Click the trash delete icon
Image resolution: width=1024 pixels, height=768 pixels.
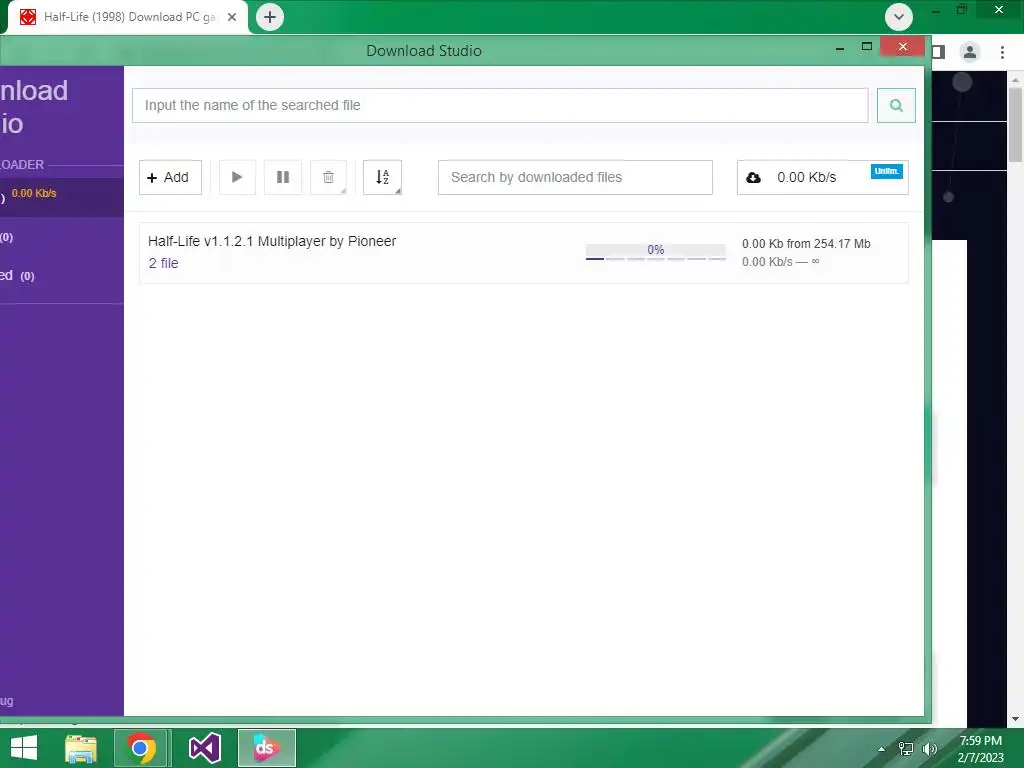coord(328,177)
